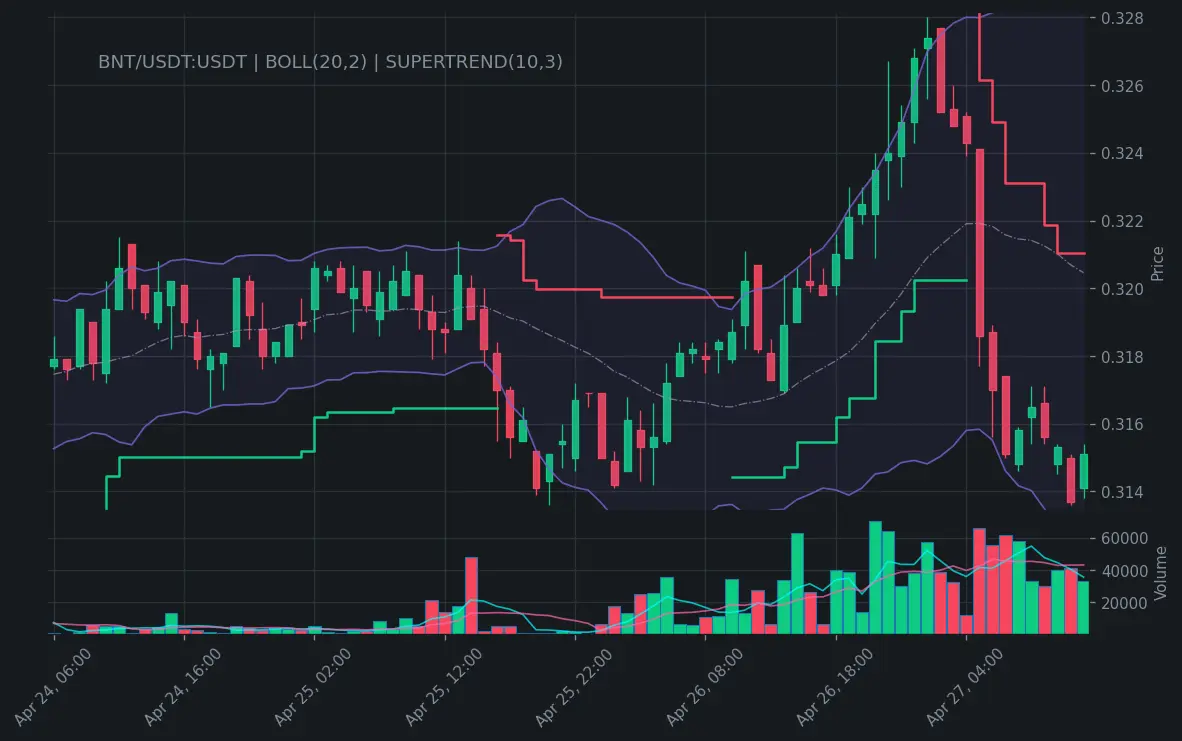This screenshot has width=1182, height=741.
Task: Click the 0.314 price axis label
Action: (x=1122, y=492)
